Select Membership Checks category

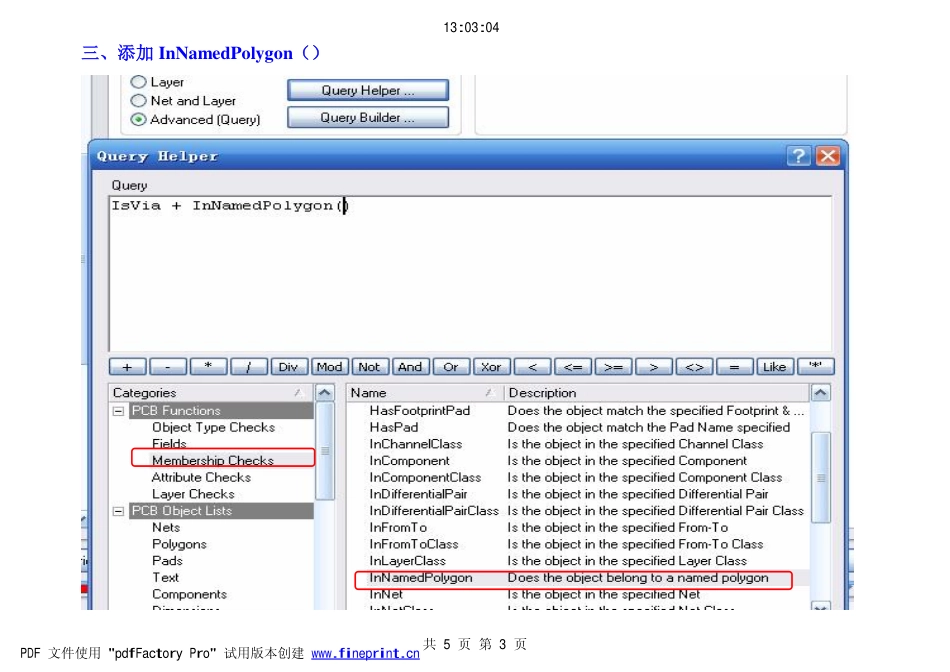click(x=213, y=460)
